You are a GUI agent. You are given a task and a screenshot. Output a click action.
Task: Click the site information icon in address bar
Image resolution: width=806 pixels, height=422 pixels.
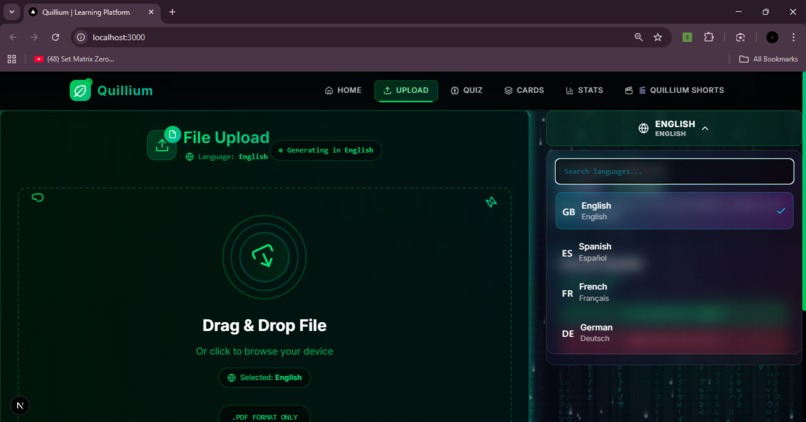click(81, 37)
